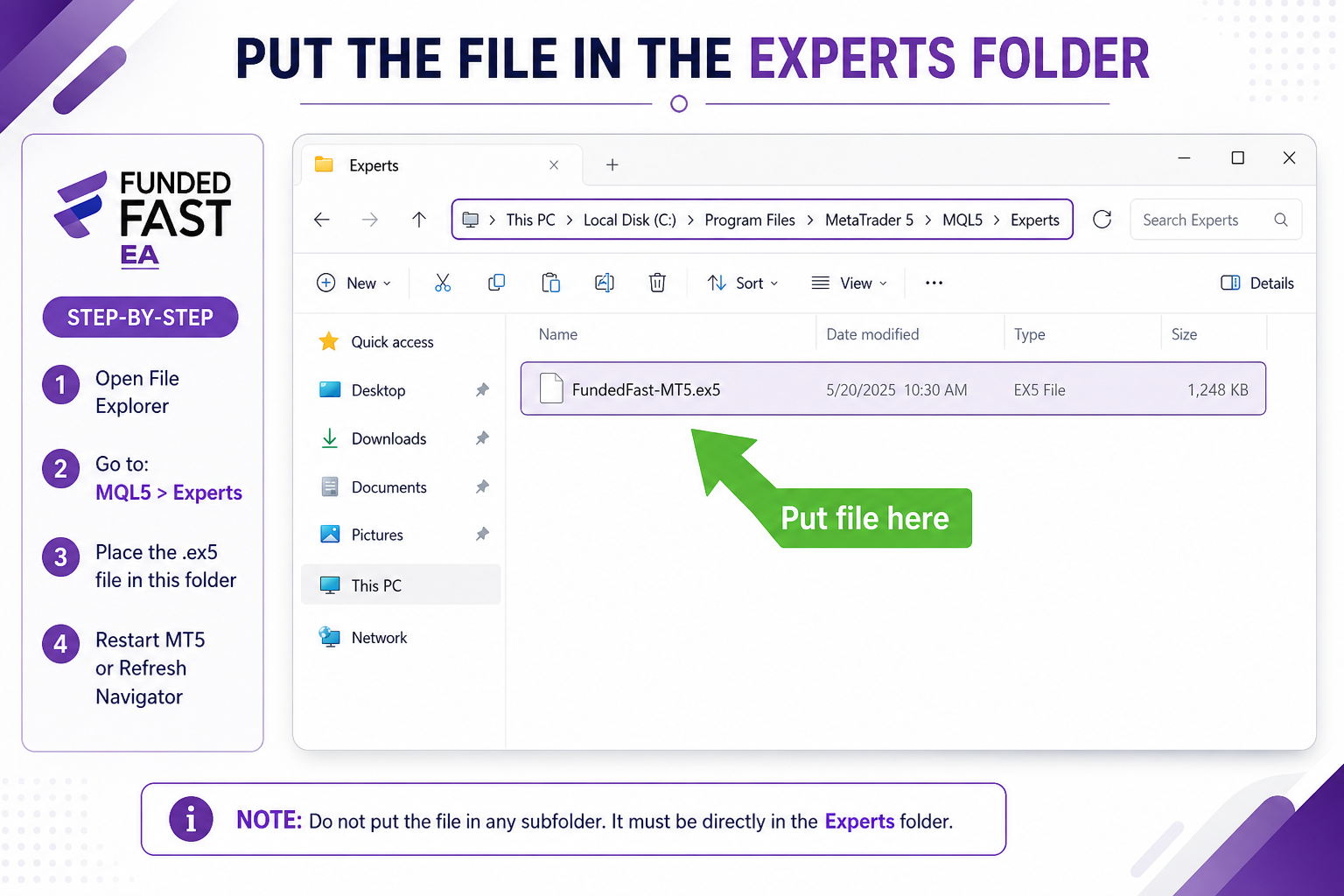1344x896 pixels.
Task: Expand chevron after MQL5 breadcrumb
Action: click(x=996, y=220)
